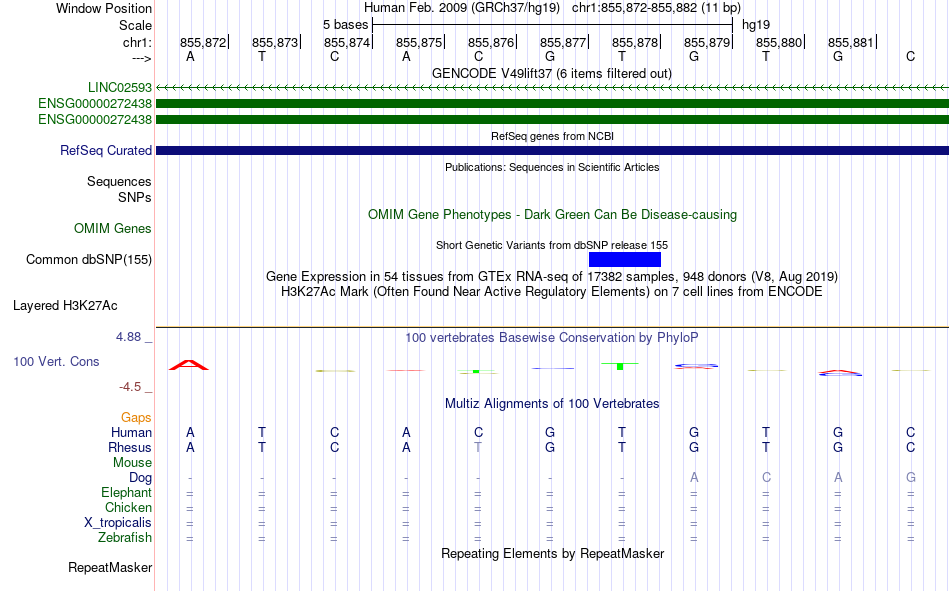Click the Elephant species label
Screen dimensions: 950x591
pos(126,492)
